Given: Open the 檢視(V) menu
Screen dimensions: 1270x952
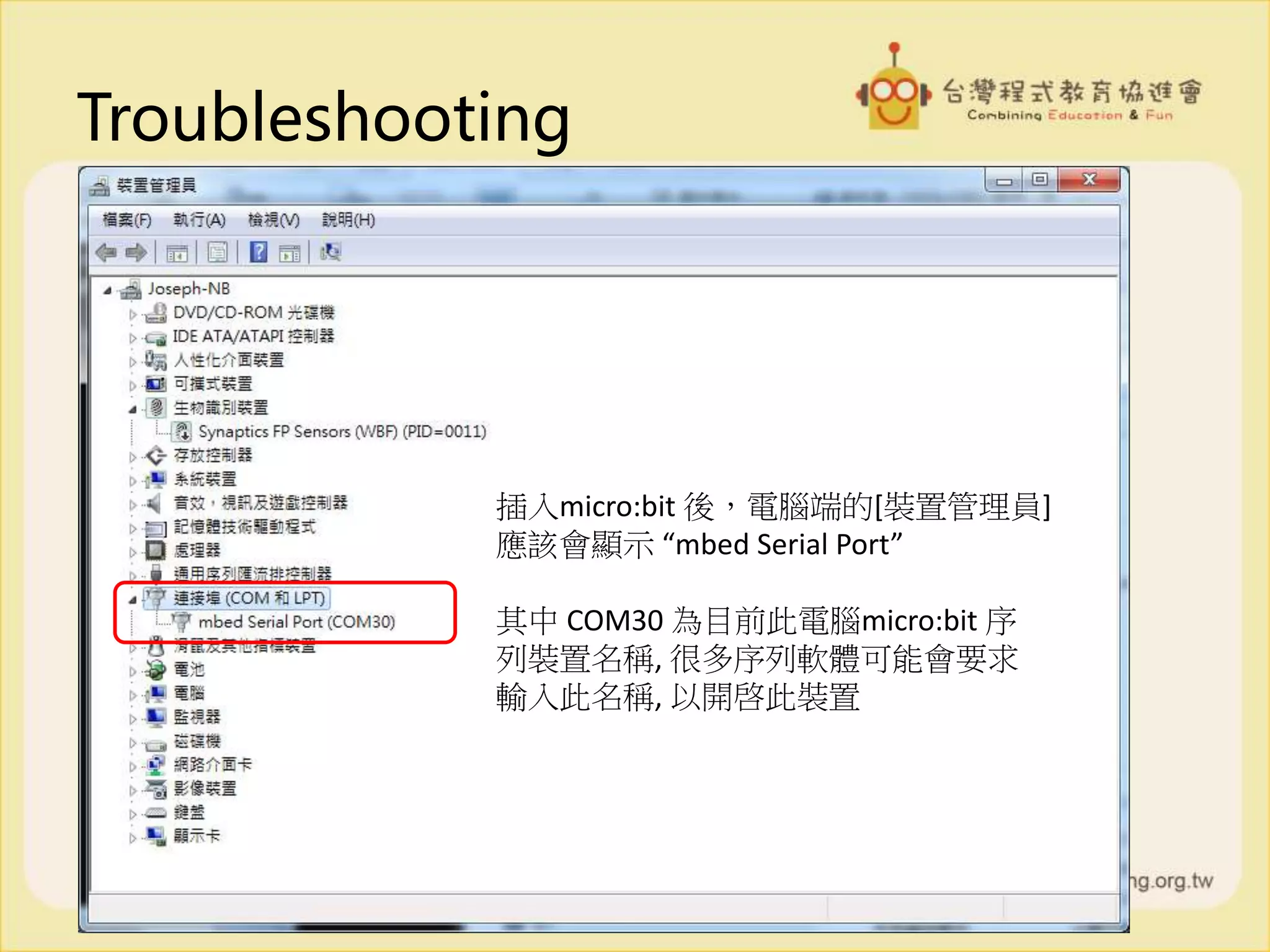Looking at the screenshot, I should click(273, 220).
